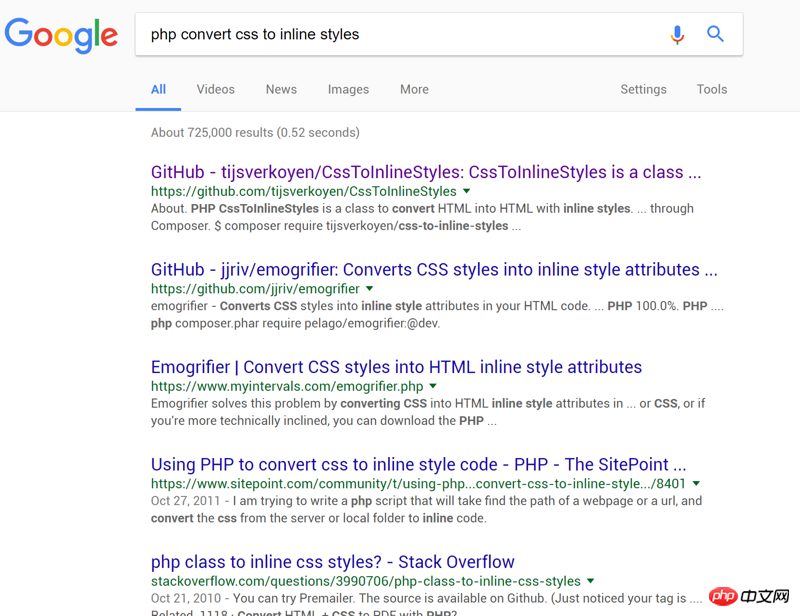Click the snippet dated Oct 21, 2010
Viewport: 800px width, 616px height.
[427, 605]
